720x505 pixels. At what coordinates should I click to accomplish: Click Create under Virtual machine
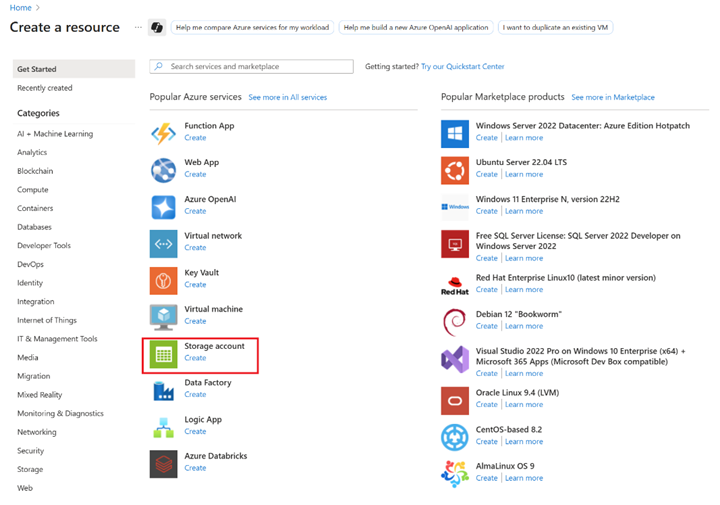pos(195,321)
